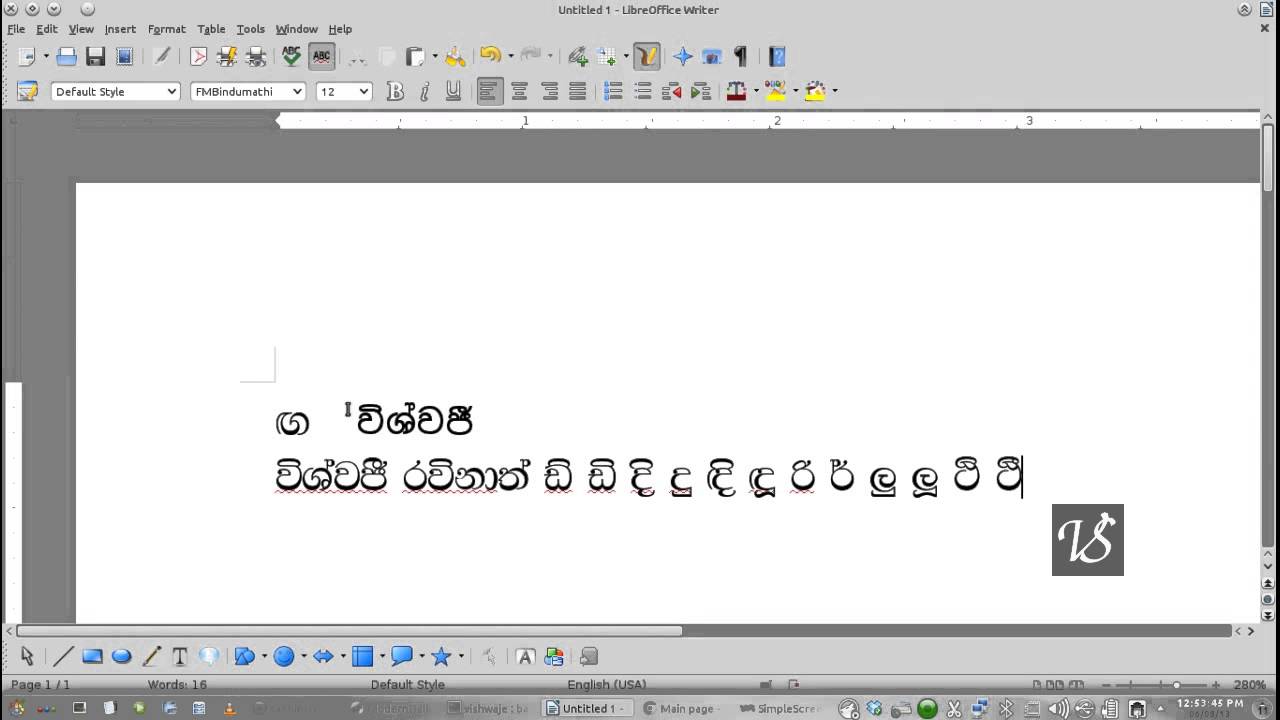1280x720 pixels.
Task: Expand the Stars shapes dropdown arrow
Action: (x=461, y=656)
